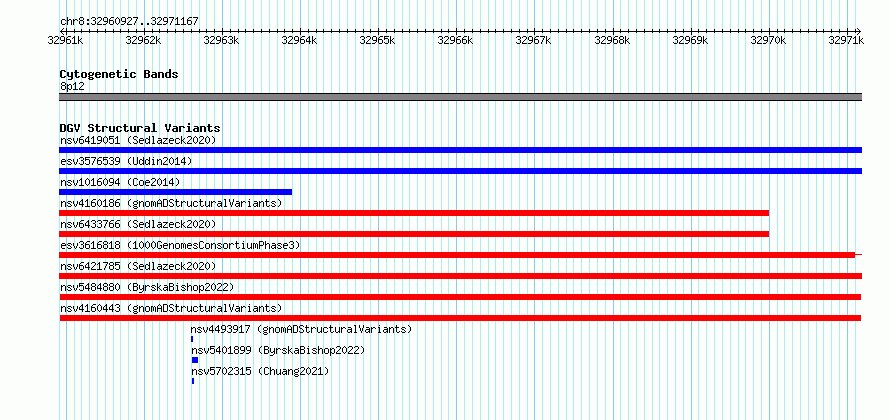The height and width of the screenshot is (420, 890).
Task: Select the red bar under nsv6433766
Action: [414, 234]
